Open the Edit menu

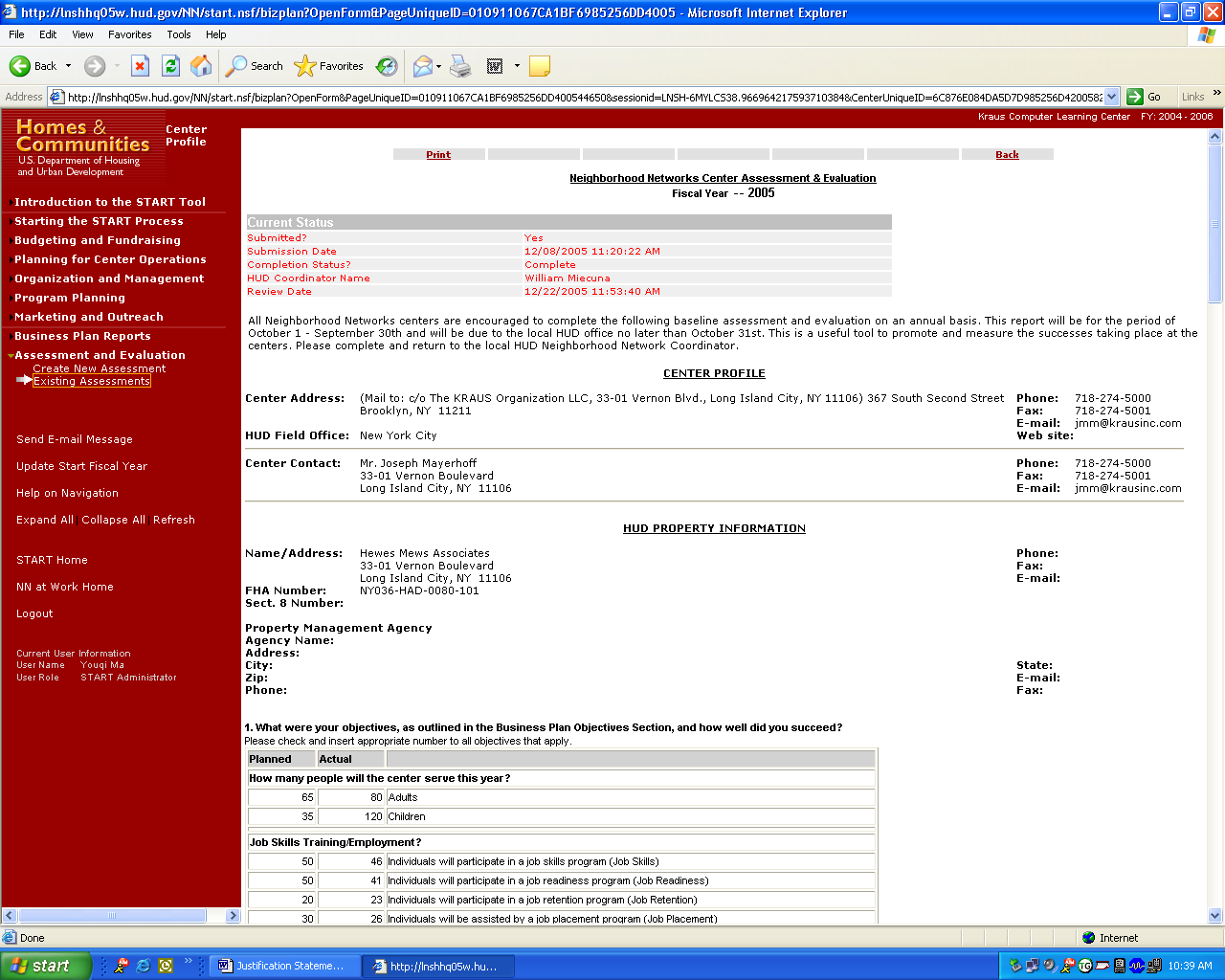(x=48, y=34)
